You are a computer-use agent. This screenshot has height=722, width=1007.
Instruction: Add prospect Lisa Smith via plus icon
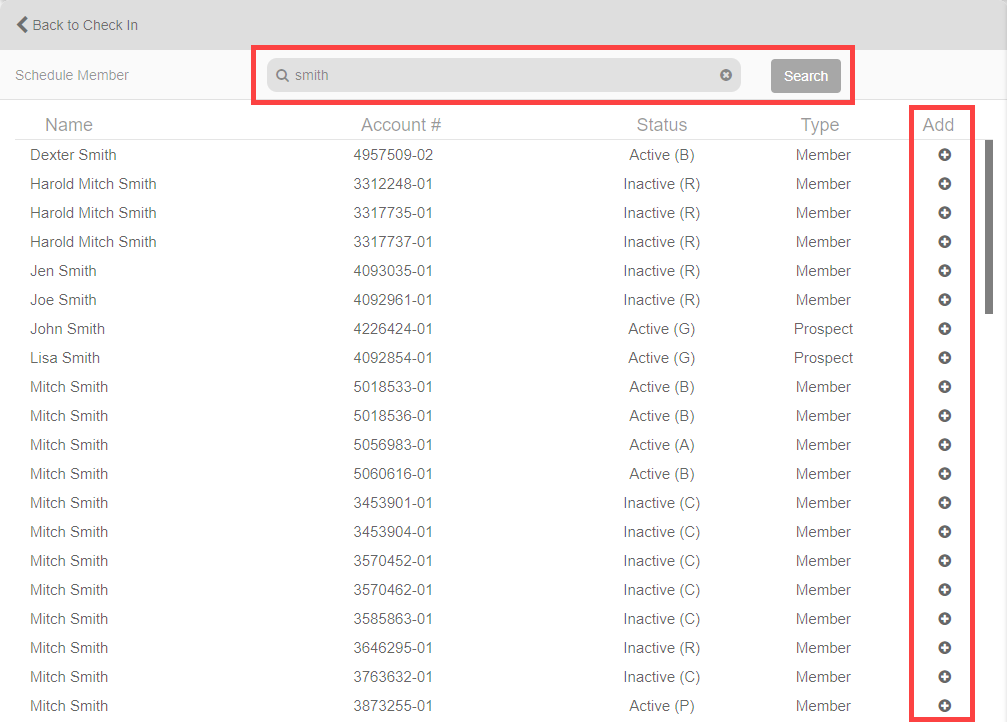944,358
